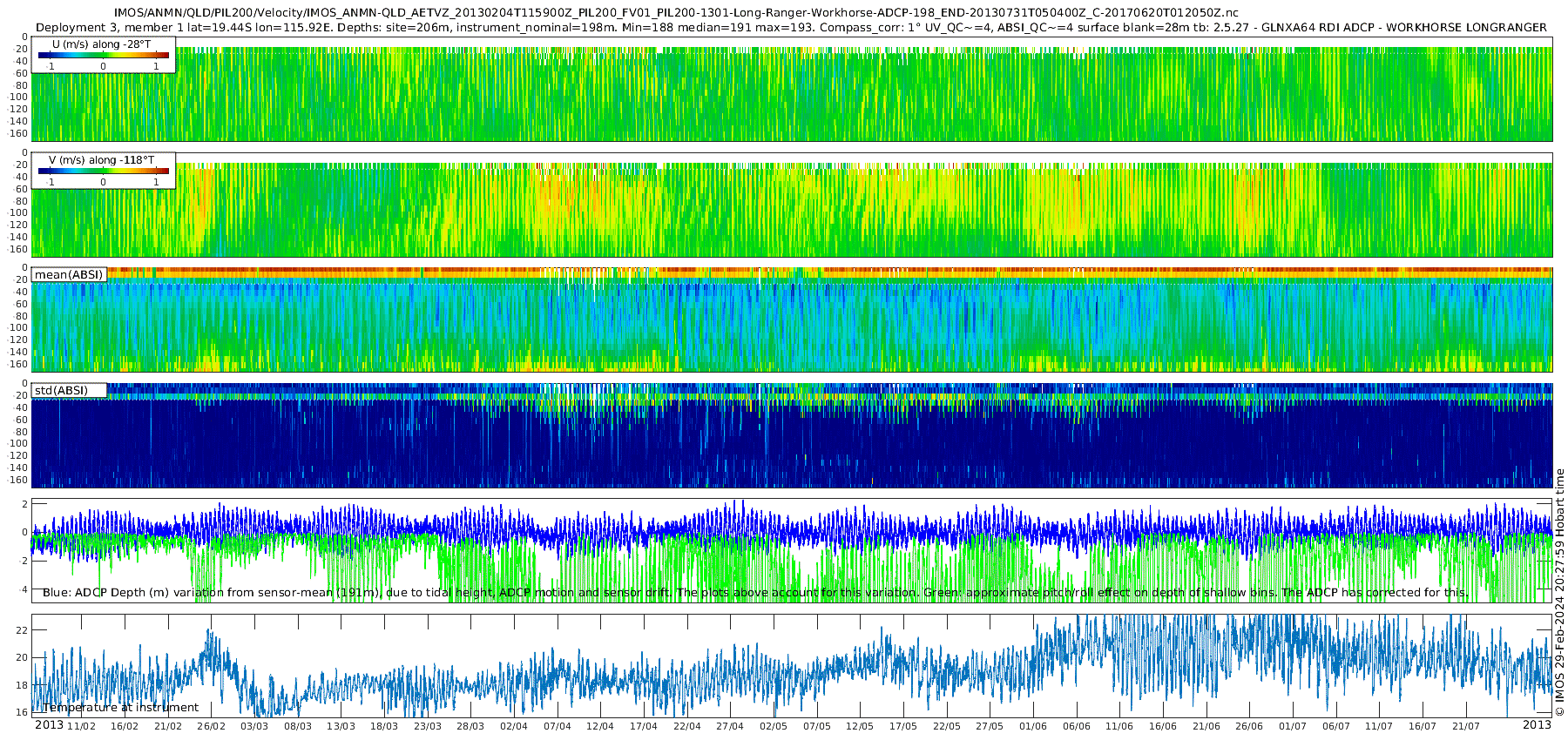
Task: Click the 27/05 date tick label
Action: coord(990,726)
